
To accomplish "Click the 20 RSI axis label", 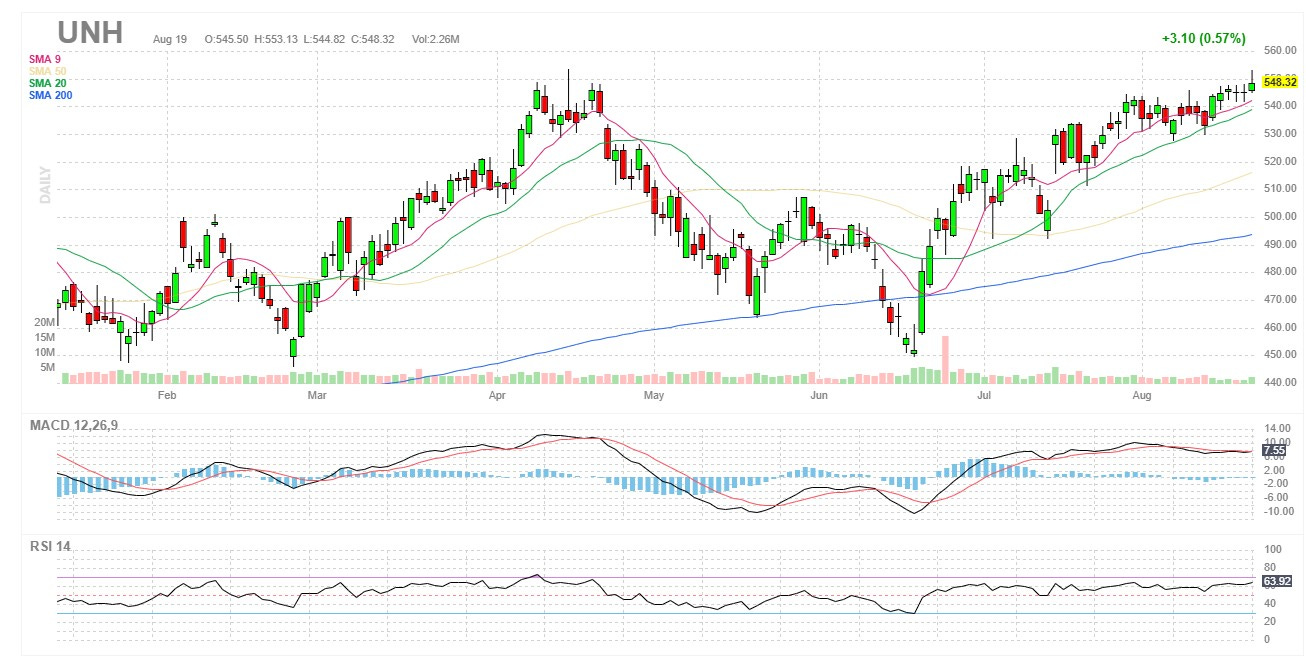I will [x=1271, y=621].
